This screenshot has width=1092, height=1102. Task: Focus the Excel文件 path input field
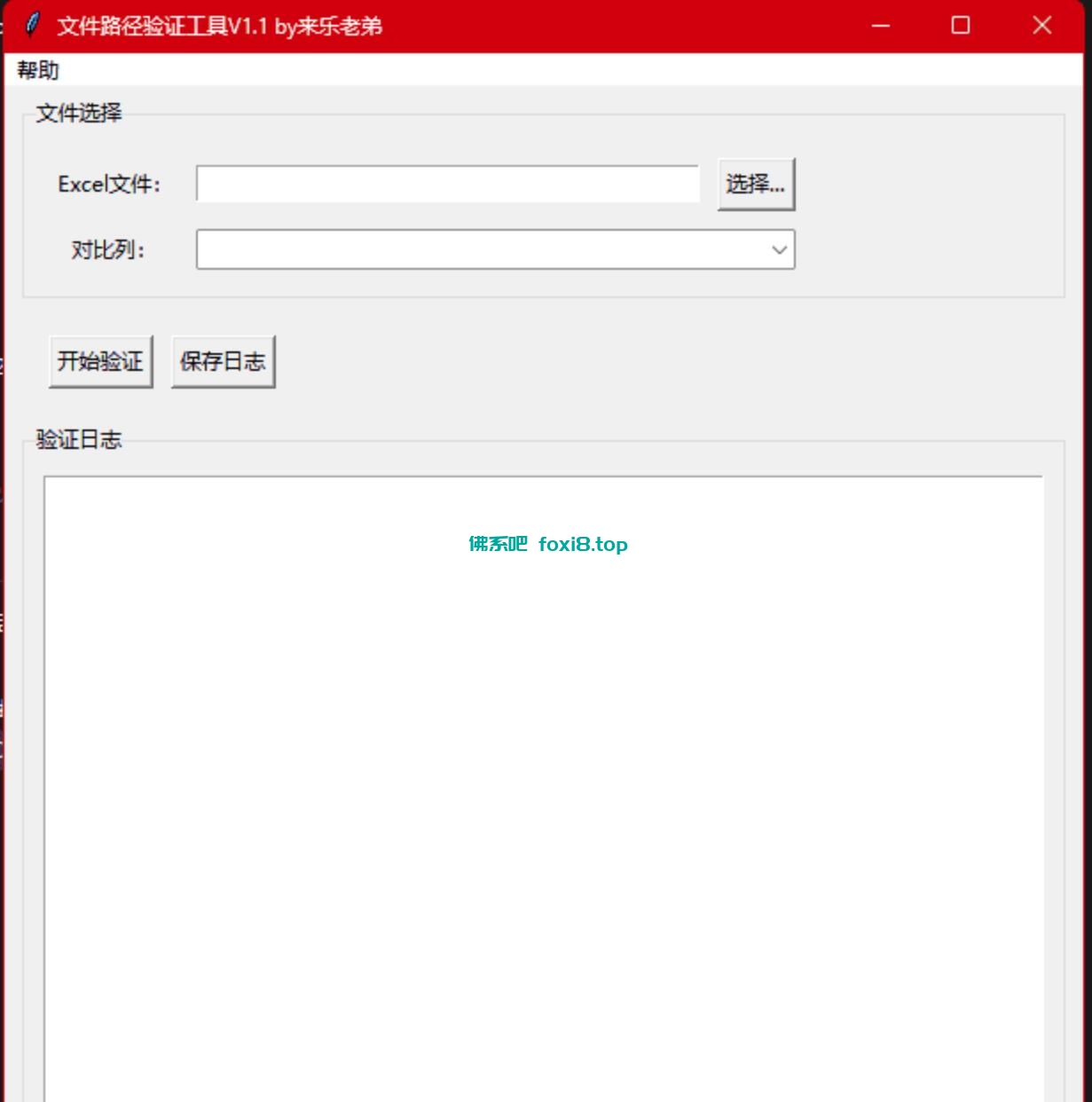(447, 185)
